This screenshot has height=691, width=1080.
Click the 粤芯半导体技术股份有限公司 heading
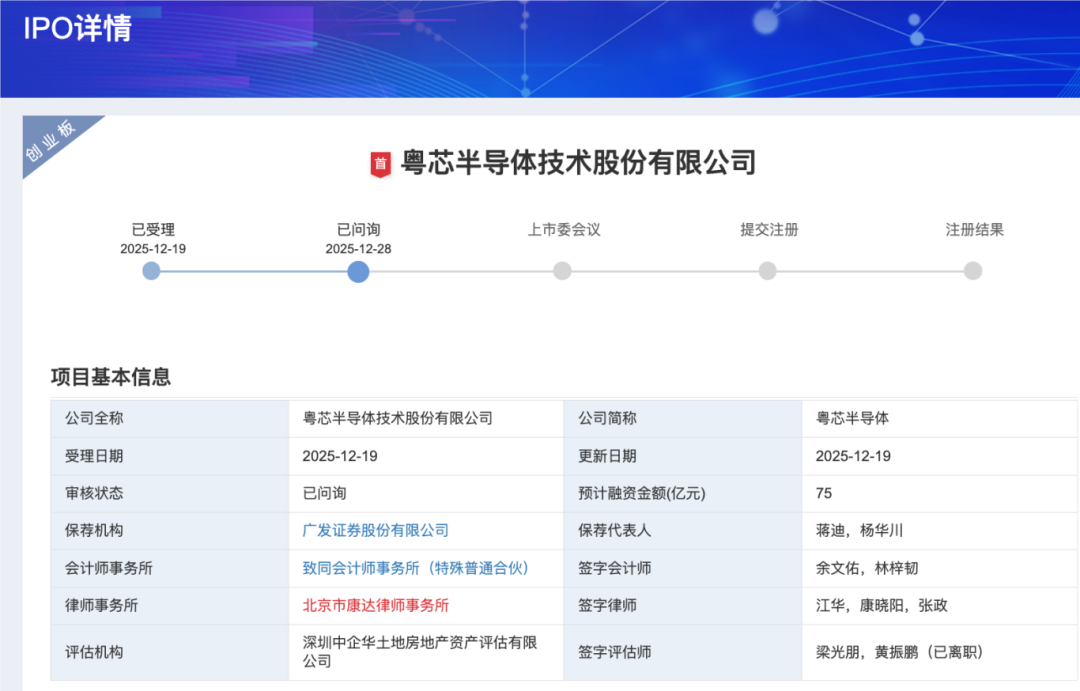[x=578, y=162]
